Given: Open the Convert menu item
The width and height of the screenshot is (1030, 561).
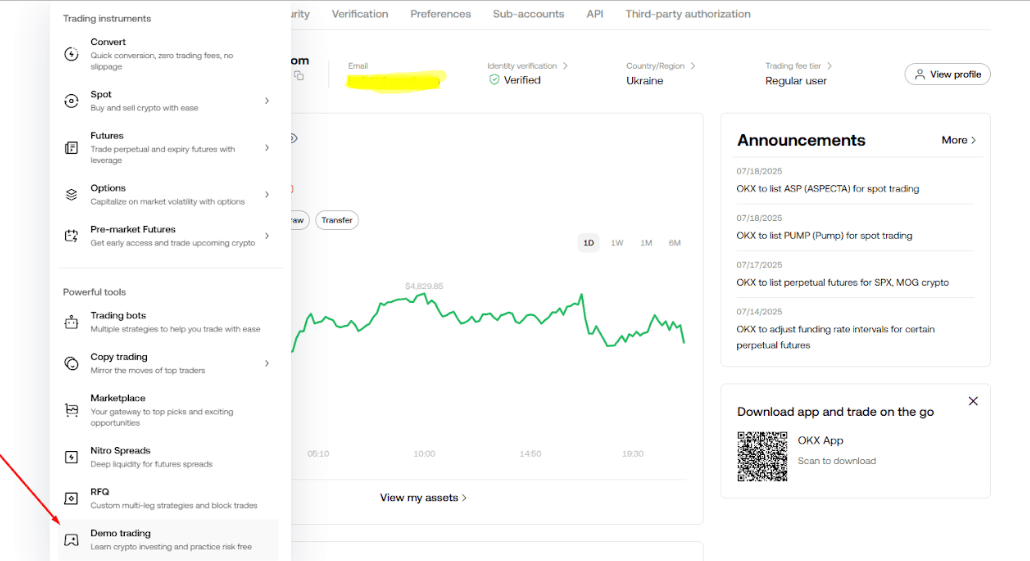Looking at the screenshot, I should 168,54.
